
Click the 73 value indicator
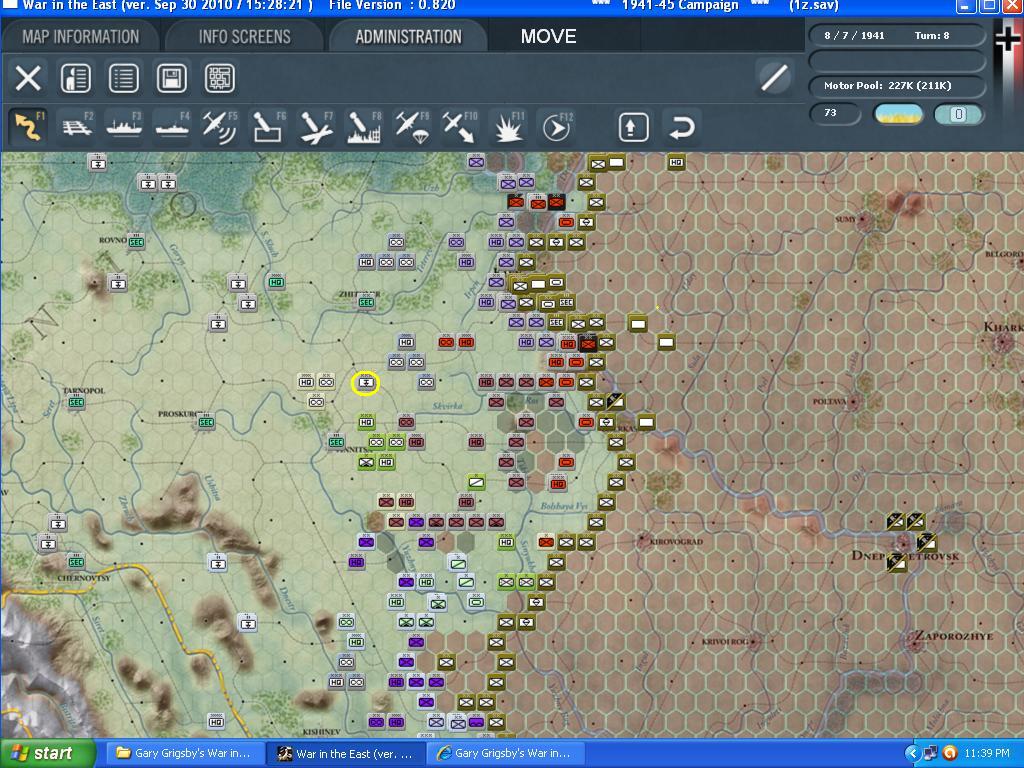(x=833, y=113)
